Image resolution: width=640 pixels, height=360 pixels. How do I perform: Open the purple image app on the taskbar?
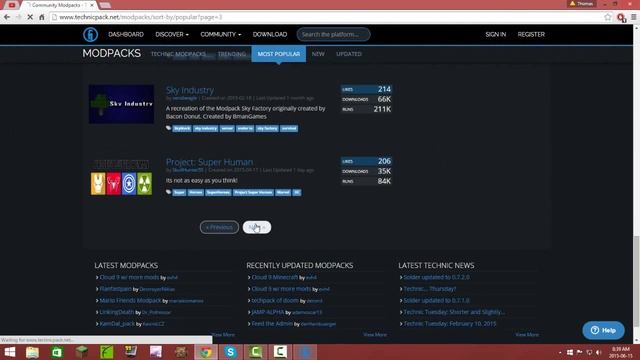coord(156,352)
